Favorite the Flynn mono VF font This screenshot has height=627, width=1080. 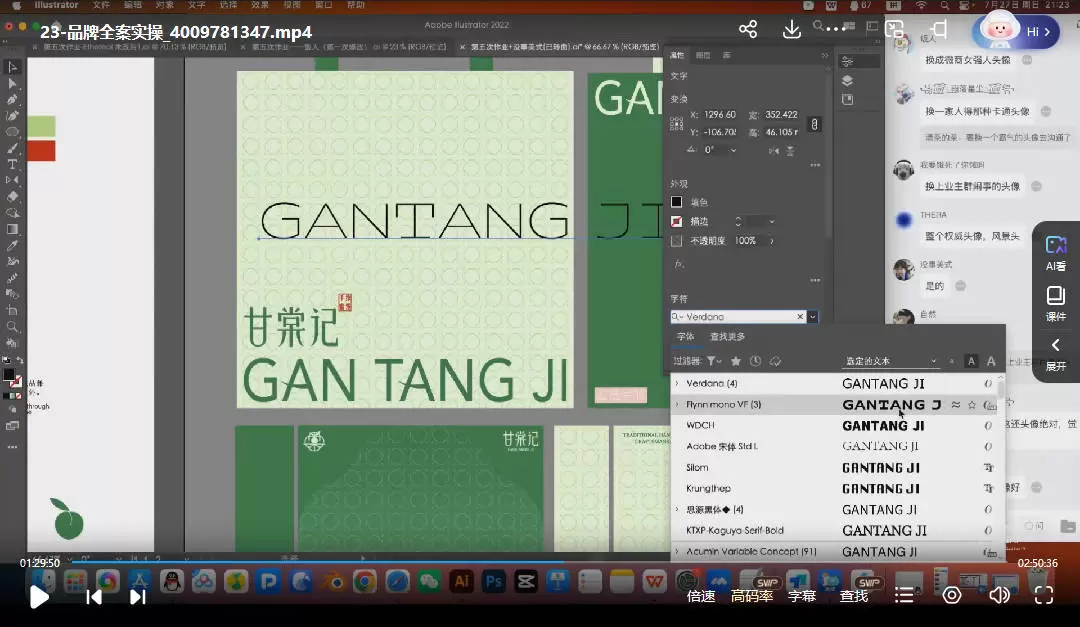(x=972, y=405)
